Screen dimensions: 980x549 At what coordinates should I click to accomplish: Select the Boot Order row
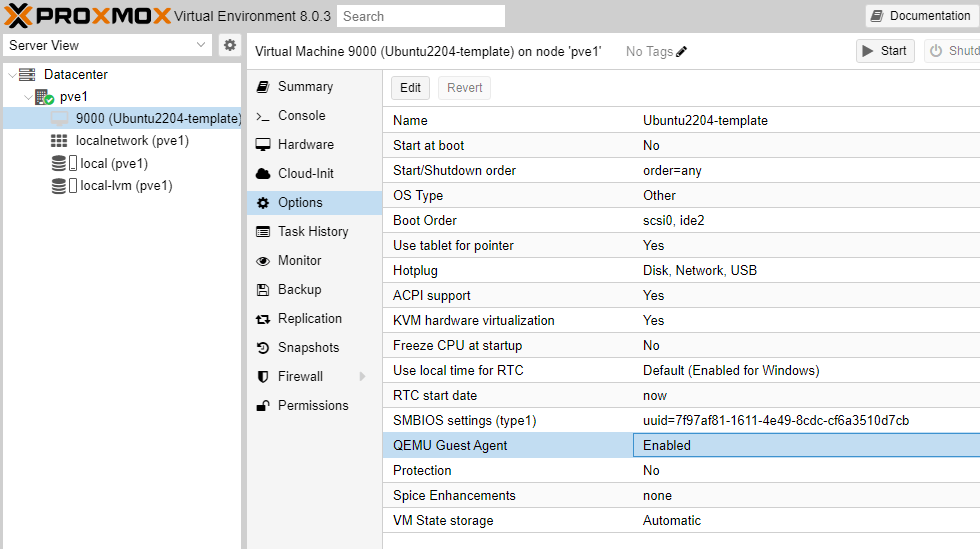[x=681, y=220]
